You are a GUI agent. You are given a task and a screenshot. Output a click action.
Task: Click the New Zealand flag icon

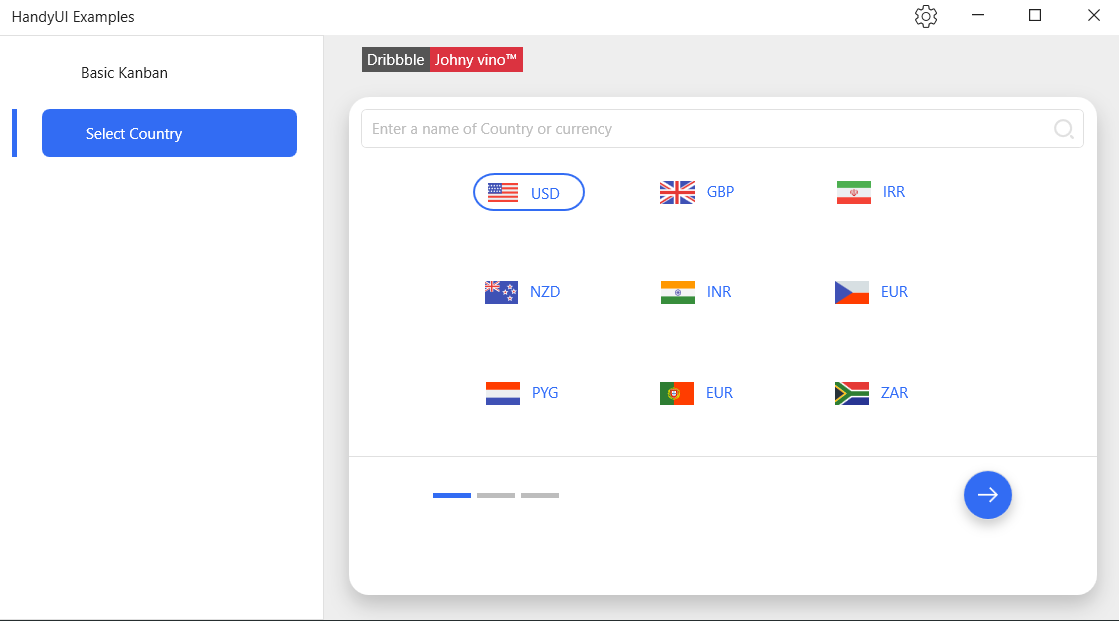pyautogui.click(x=502, y=292)
